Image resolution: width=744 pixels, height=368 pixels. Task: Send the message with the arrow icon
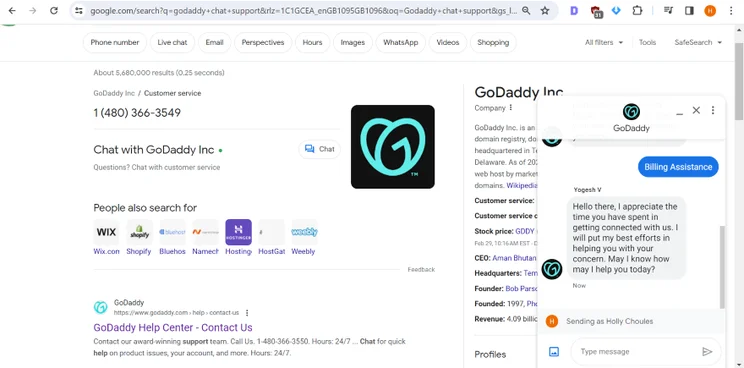pyautogui.click(x=707, y=351)
